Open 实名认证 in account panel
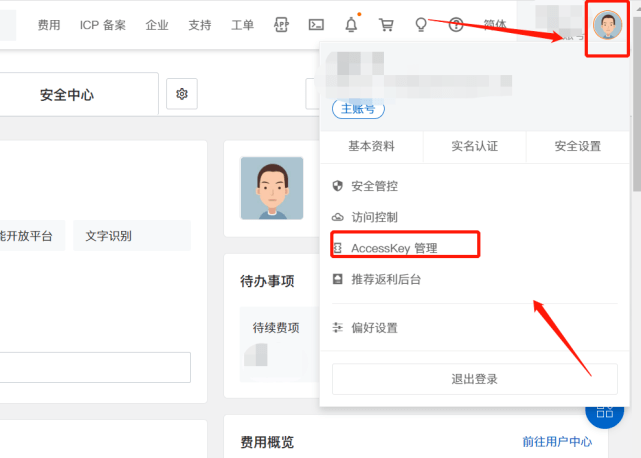Viewport: 641px width, 458px height. click(x=475, y=146)
